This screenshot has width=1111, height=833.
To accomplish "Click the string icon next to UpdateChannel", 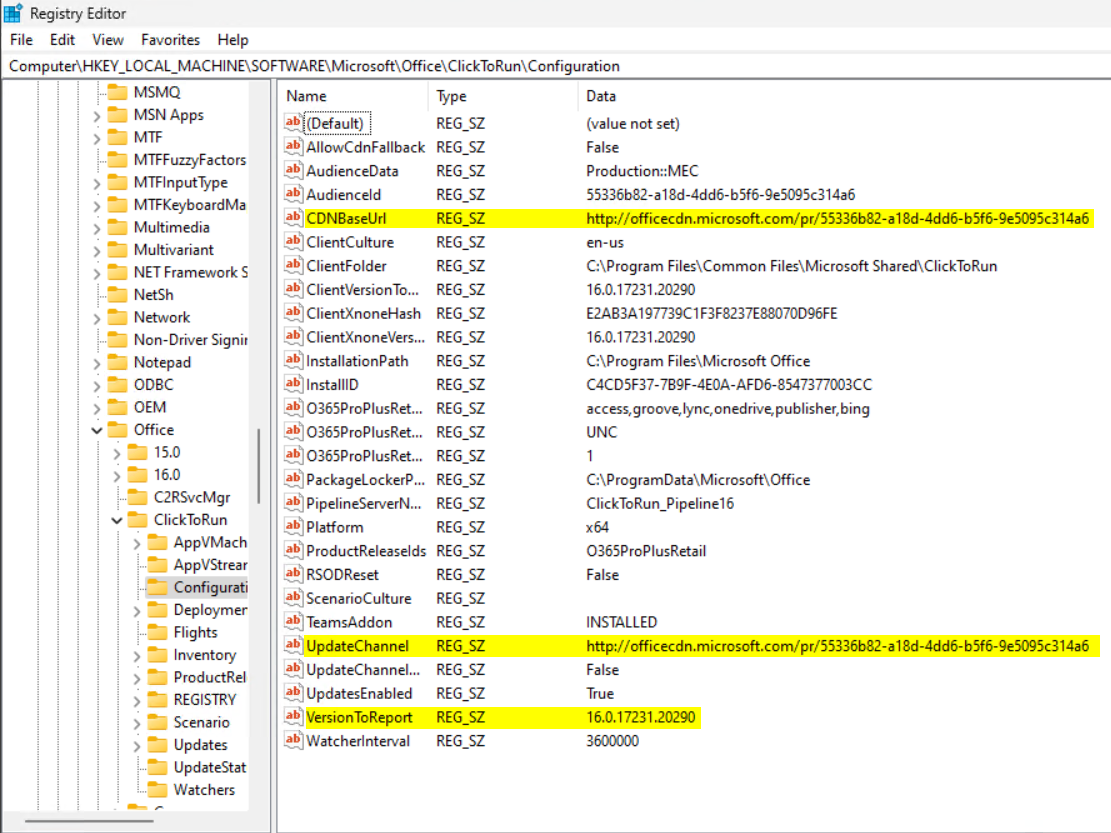I will click(293, 646).
